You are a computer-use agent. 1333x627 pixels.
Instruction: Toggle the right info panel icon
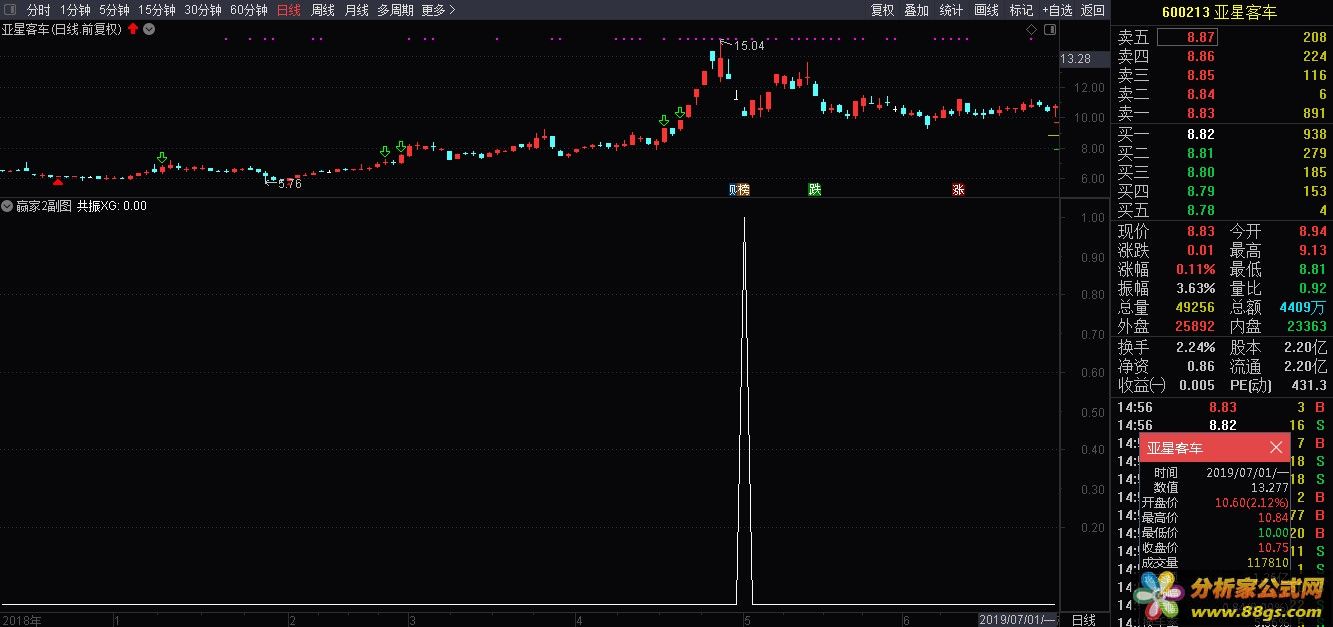pyautogui.click(x=1049, y=30)
